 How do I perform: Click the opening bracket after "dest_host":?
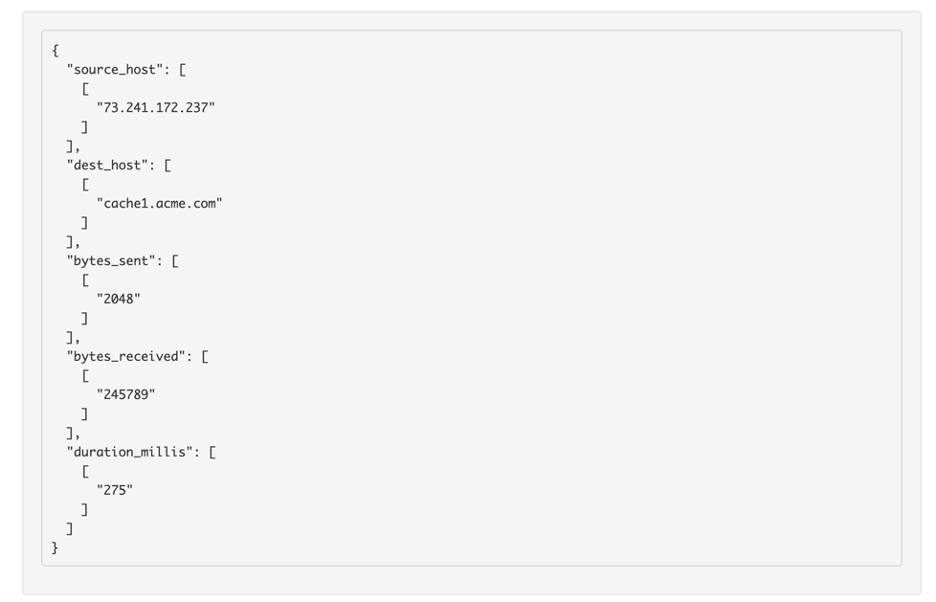point(168,165)
